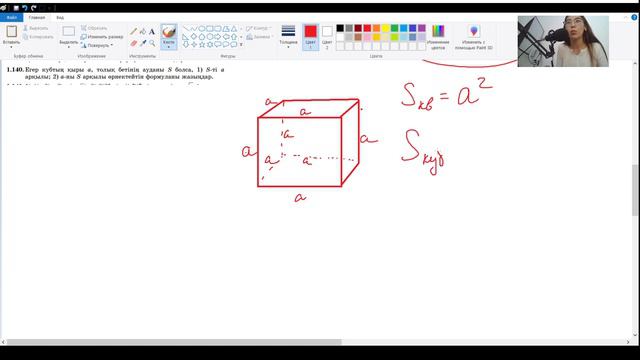Select Color 2 (Цвет 2) white box
This screenshot has width=640, height=360.
pos(327,37)
